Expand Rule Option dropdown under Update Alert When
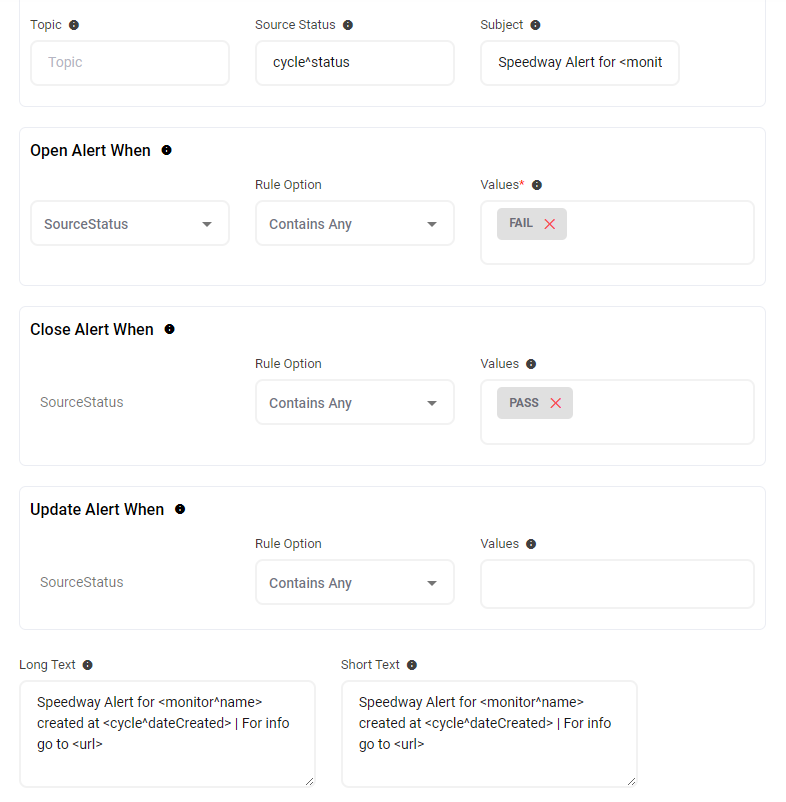The image size is (786, 802). pos(354,583)
